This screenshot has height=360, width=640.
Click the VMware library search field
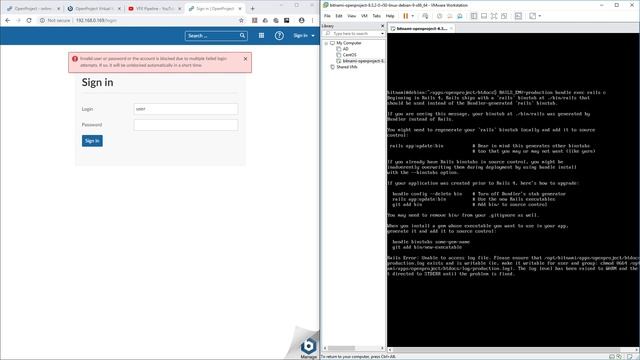(352, 33)
